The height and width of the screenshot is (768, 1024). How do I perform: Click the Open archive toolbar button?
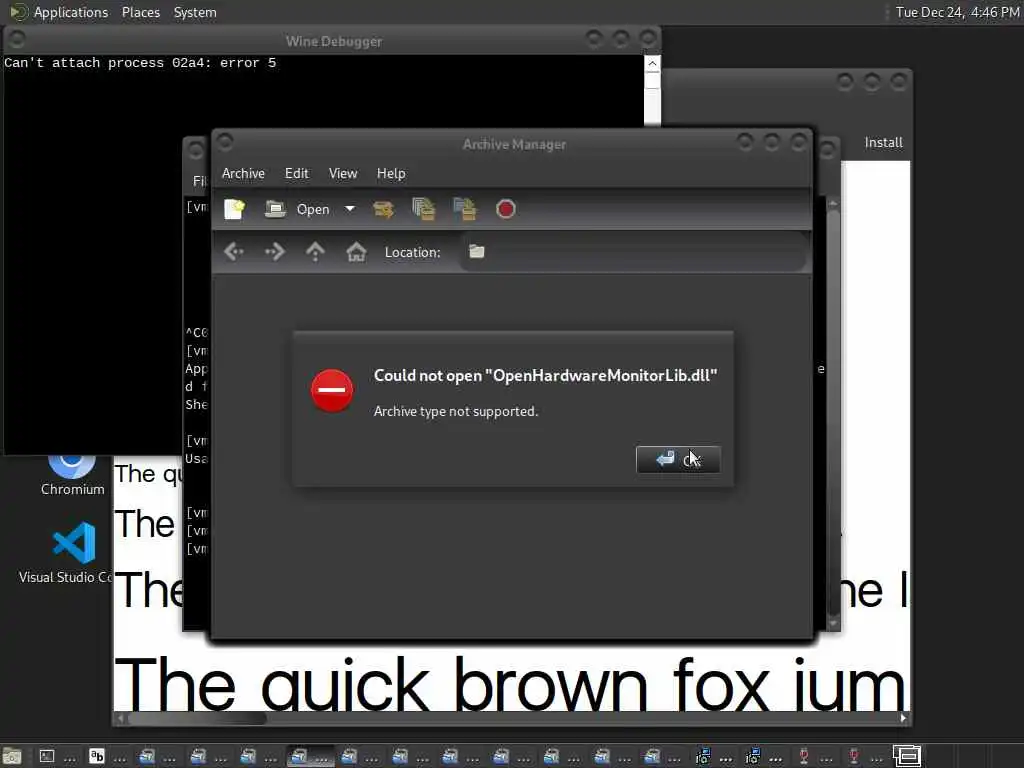tap(297, 209)
